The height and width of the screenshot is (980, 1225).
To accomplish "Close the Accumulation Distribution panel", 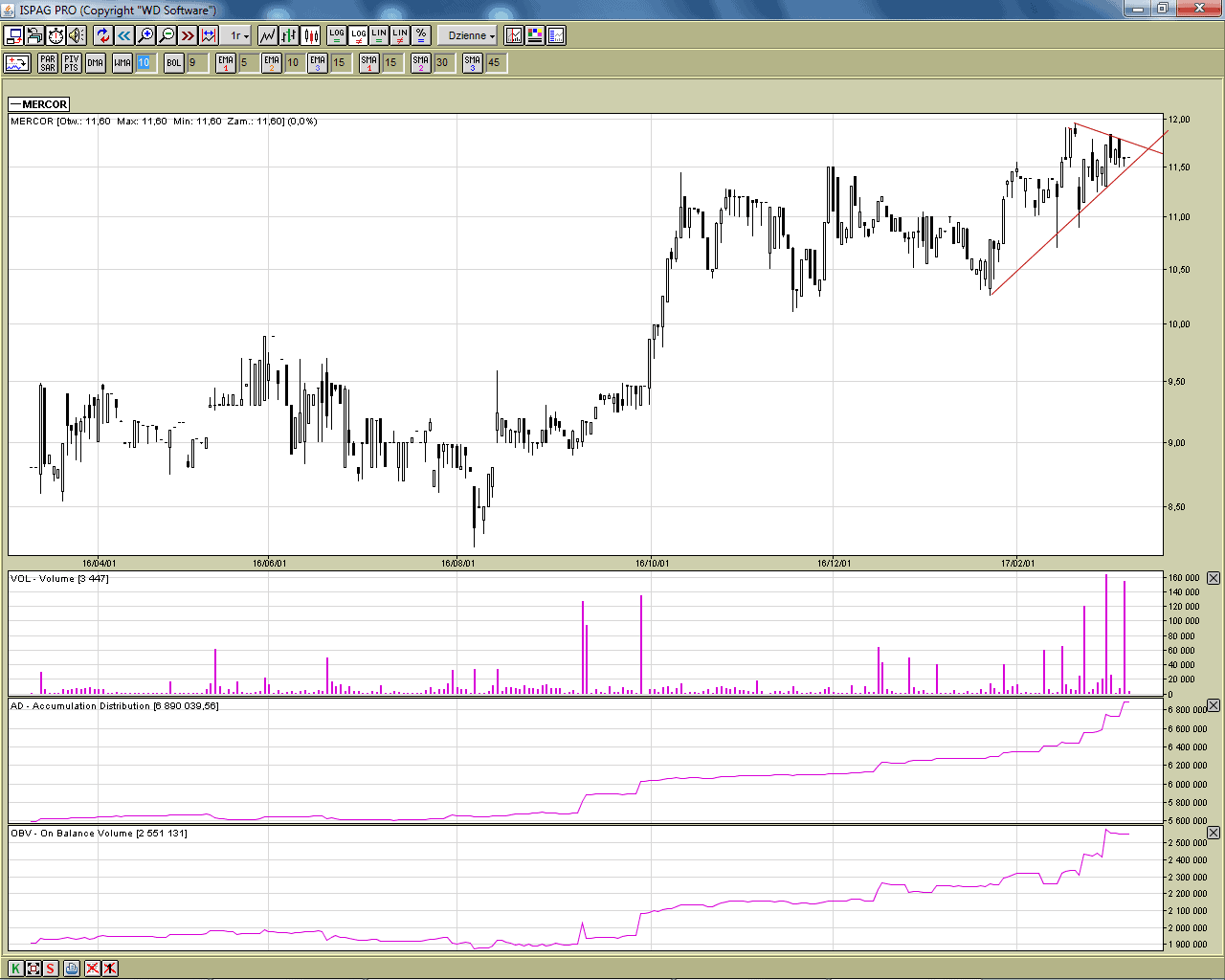I will tap(1214, 705).
